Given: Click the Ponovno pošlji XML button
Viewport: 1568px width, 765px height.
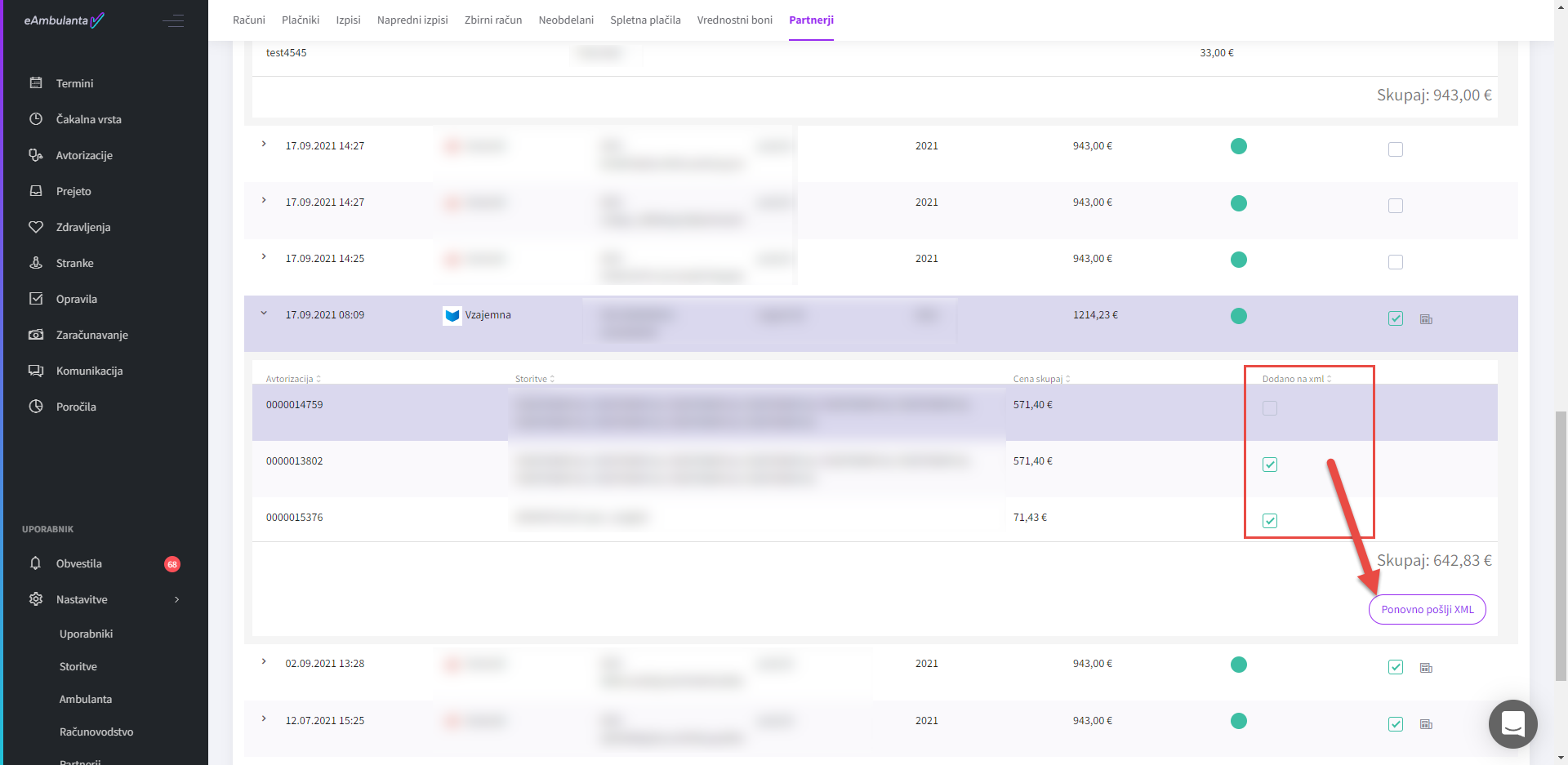Looking at the screenshot, I should 1427,610.
